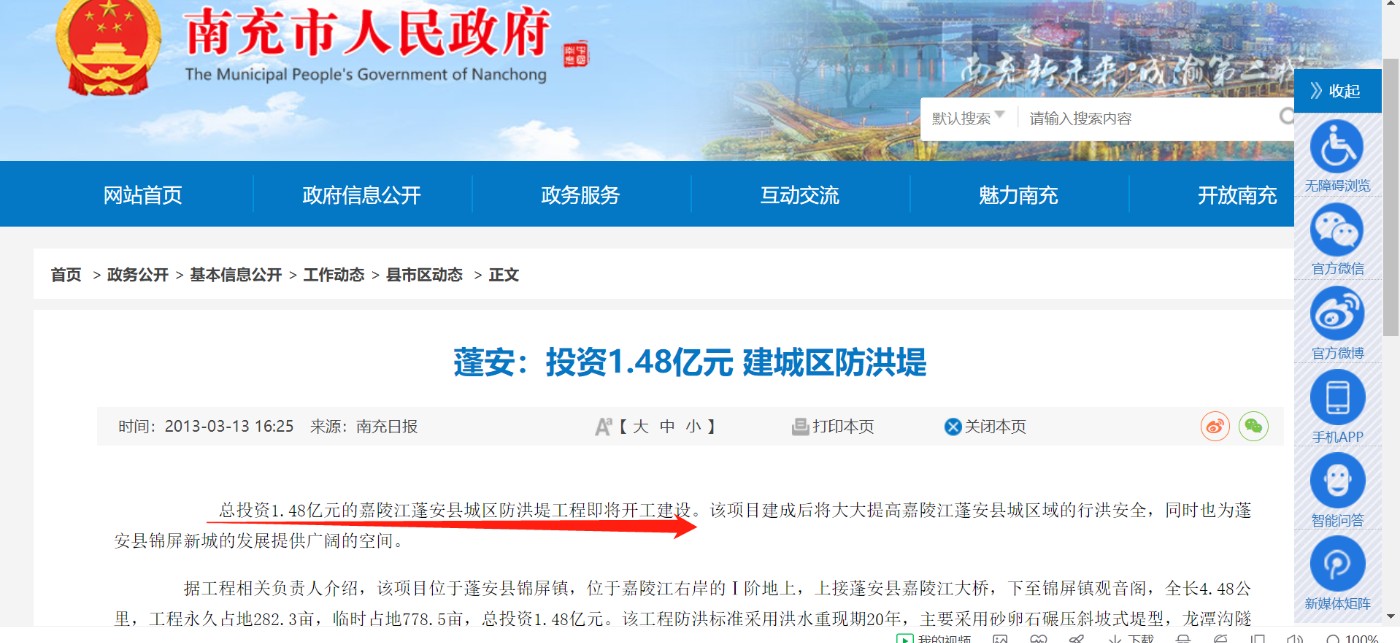Share article via red Weibo icon
The width and height of the screenshot is (1400, 643).
1215,426
